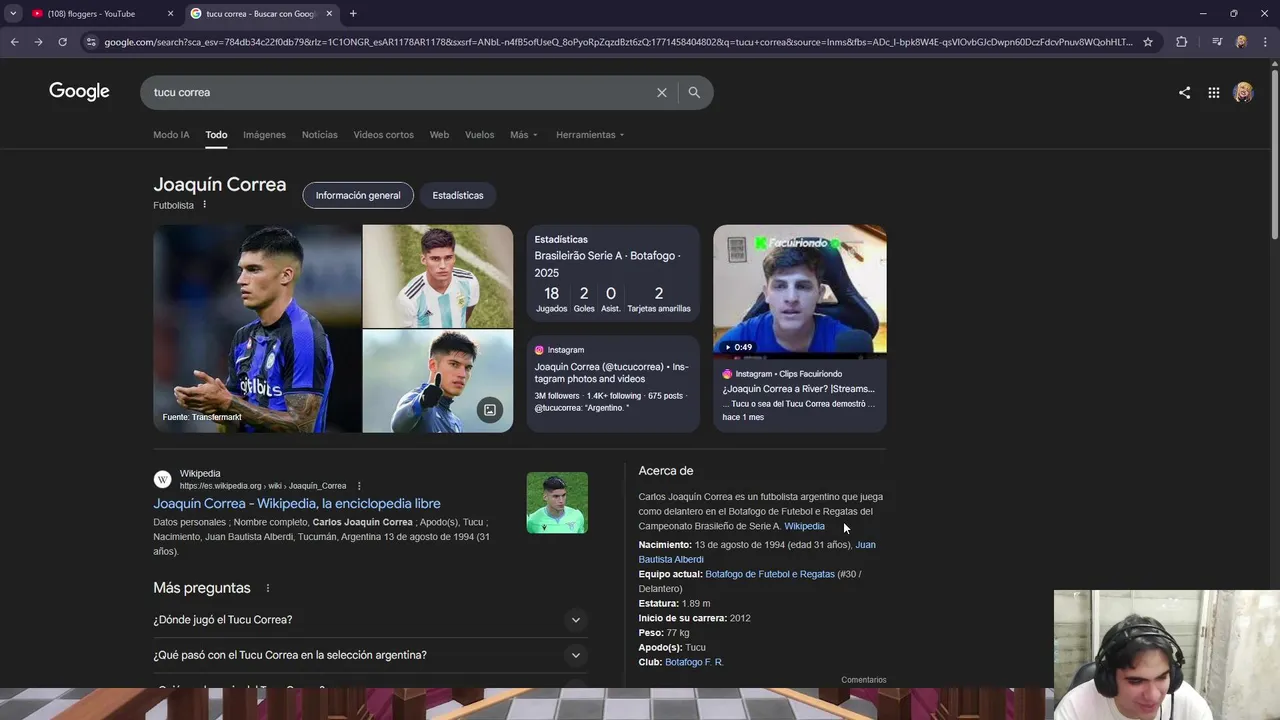The width and height of the screenshot is (1280, 720).
Task: Select the Todo tab
Action: pyautogui.click(x=216, y=135)
